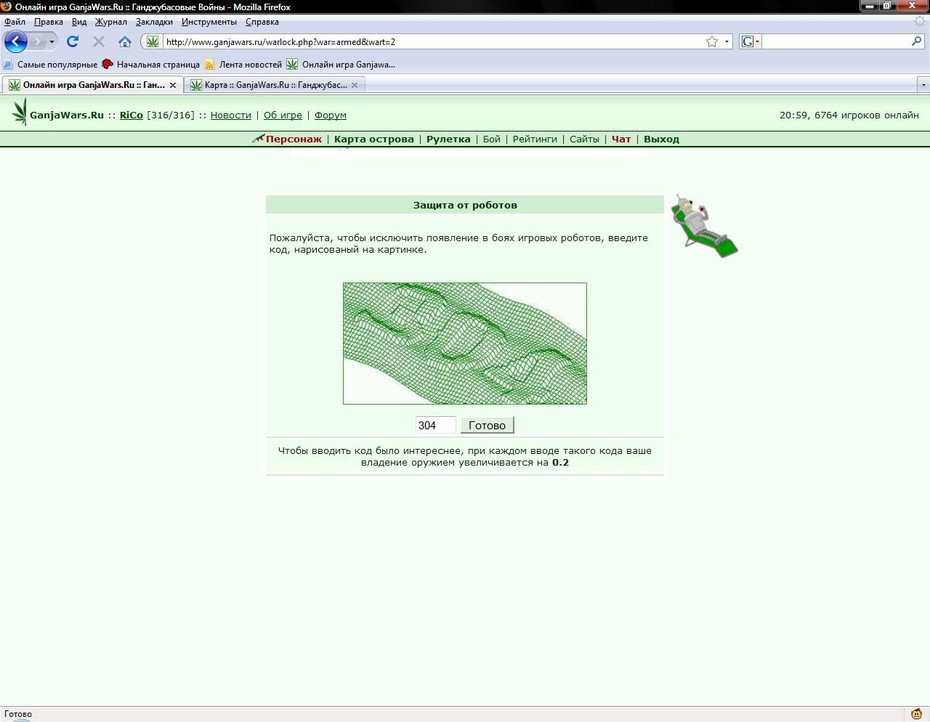The width and height of the screenshot is (930, 722).
Task: Open the Бой section
Action: tap(492, 139)
